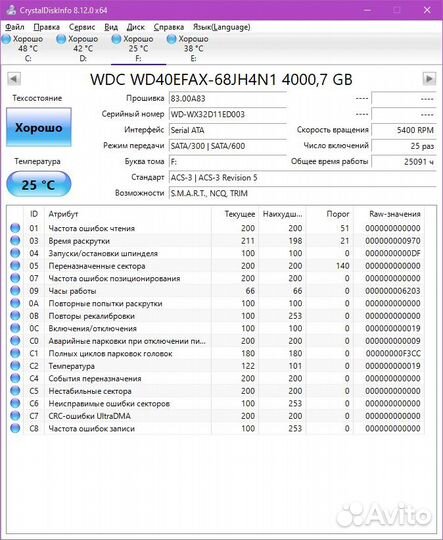Click disk model title WDC WD40EFAX-68JH4N1
Image resolution: width=443 pixels, height=540 pixels.
(x=183, y=80)
